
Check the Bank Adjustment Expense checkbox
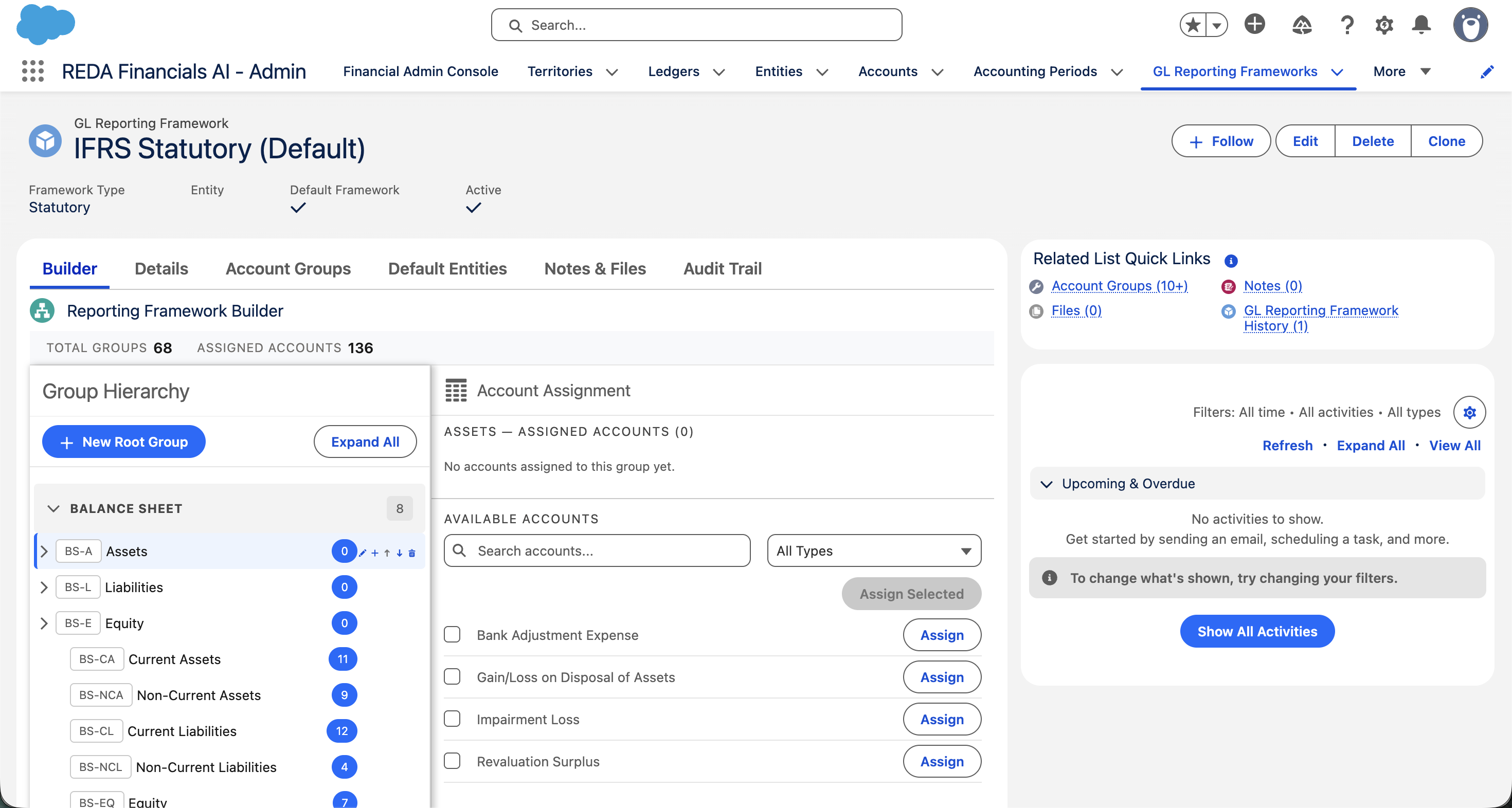point(452,634)
